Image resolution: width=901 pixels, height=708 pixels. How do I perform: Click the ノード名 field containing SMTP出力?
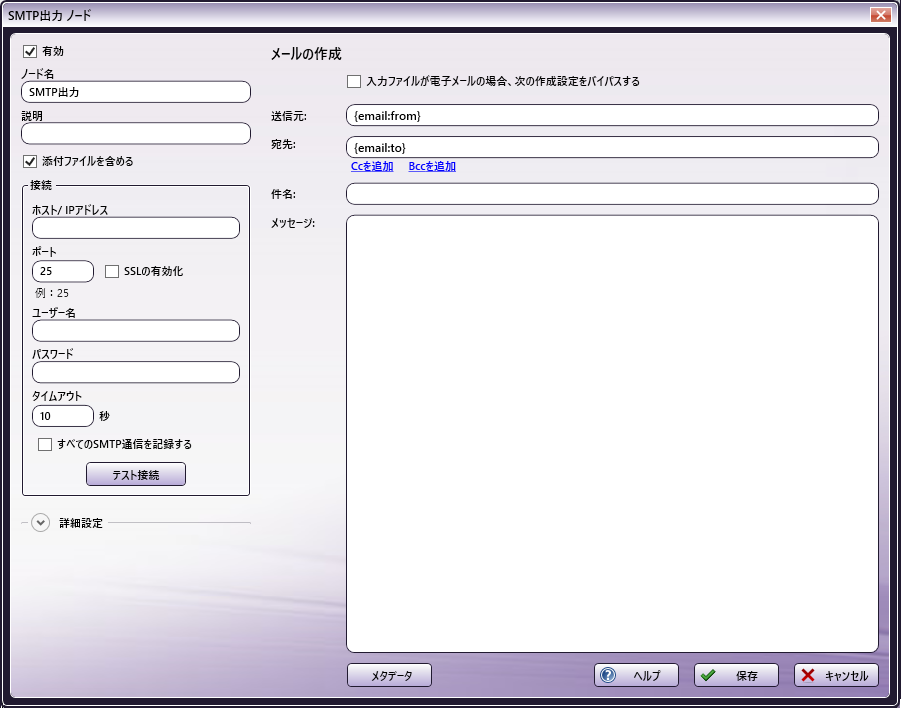pos(136,92)
